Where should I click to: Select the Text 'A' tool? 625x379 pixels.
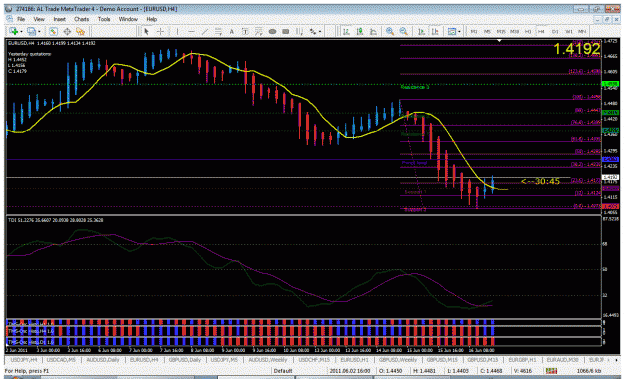click(x=231, y=31)
